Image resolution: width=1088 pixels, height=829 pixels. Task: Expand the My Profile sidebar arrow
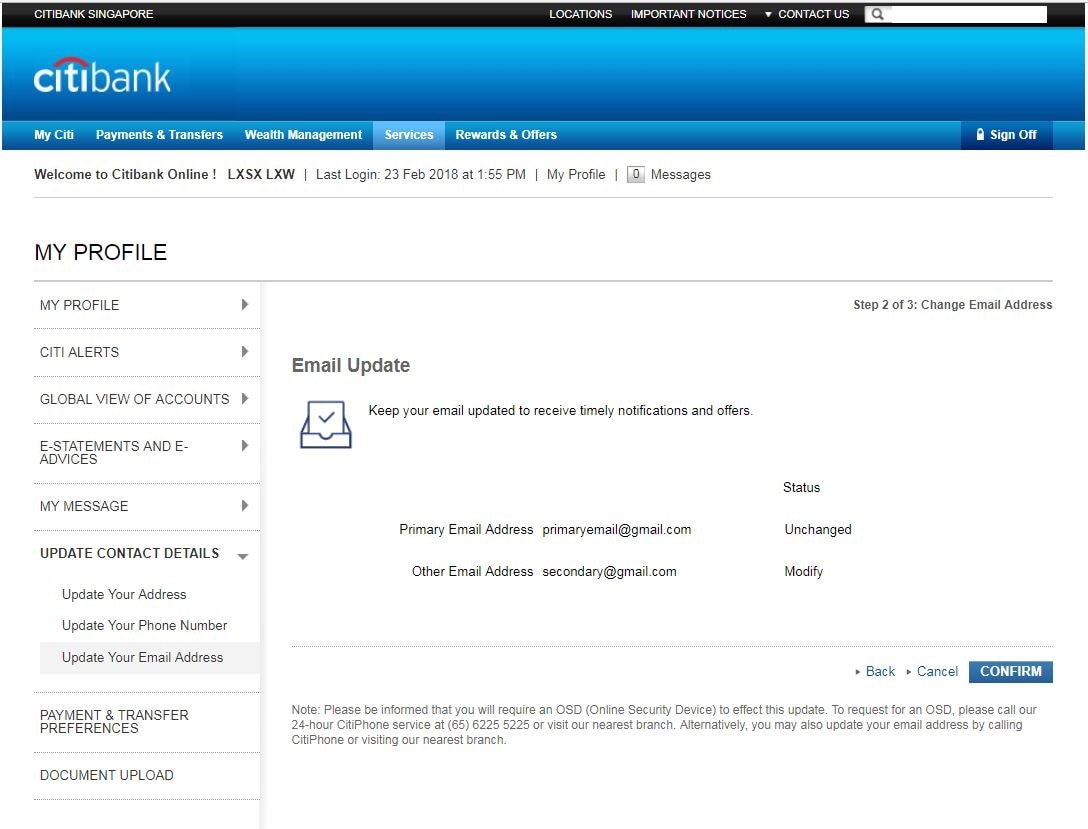pos(245,305)
